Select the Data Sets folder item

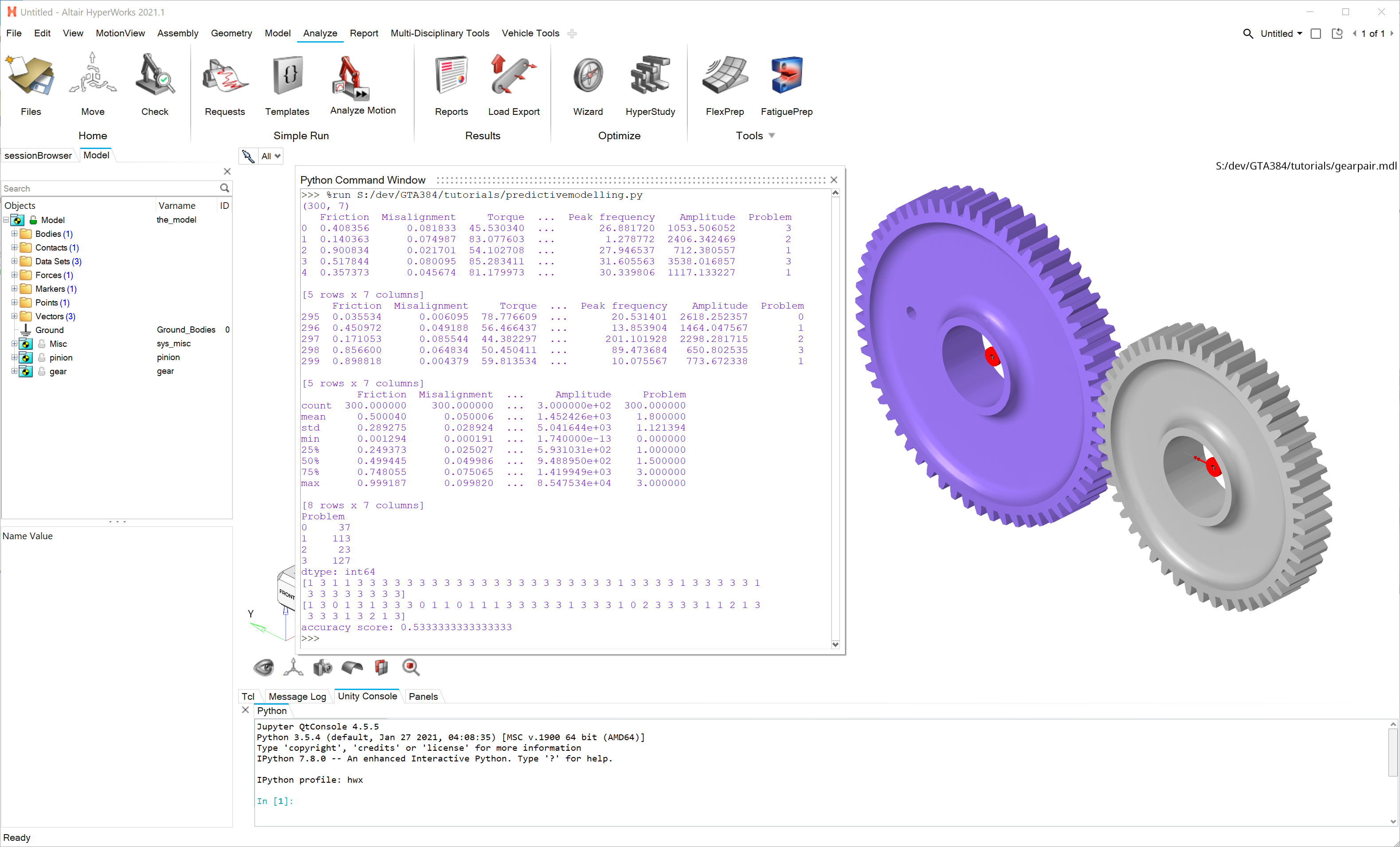(52, 261)
